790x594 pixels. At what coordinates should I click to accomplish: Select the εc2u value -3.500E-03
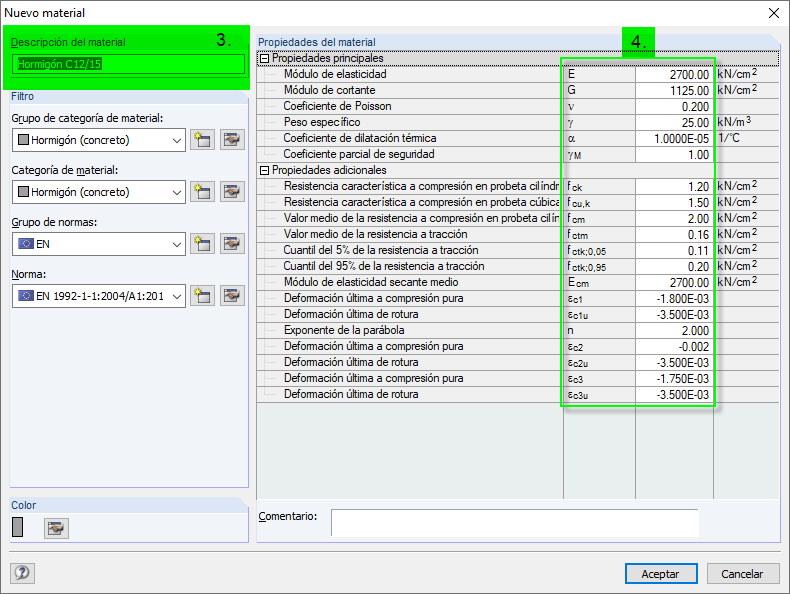674,363
